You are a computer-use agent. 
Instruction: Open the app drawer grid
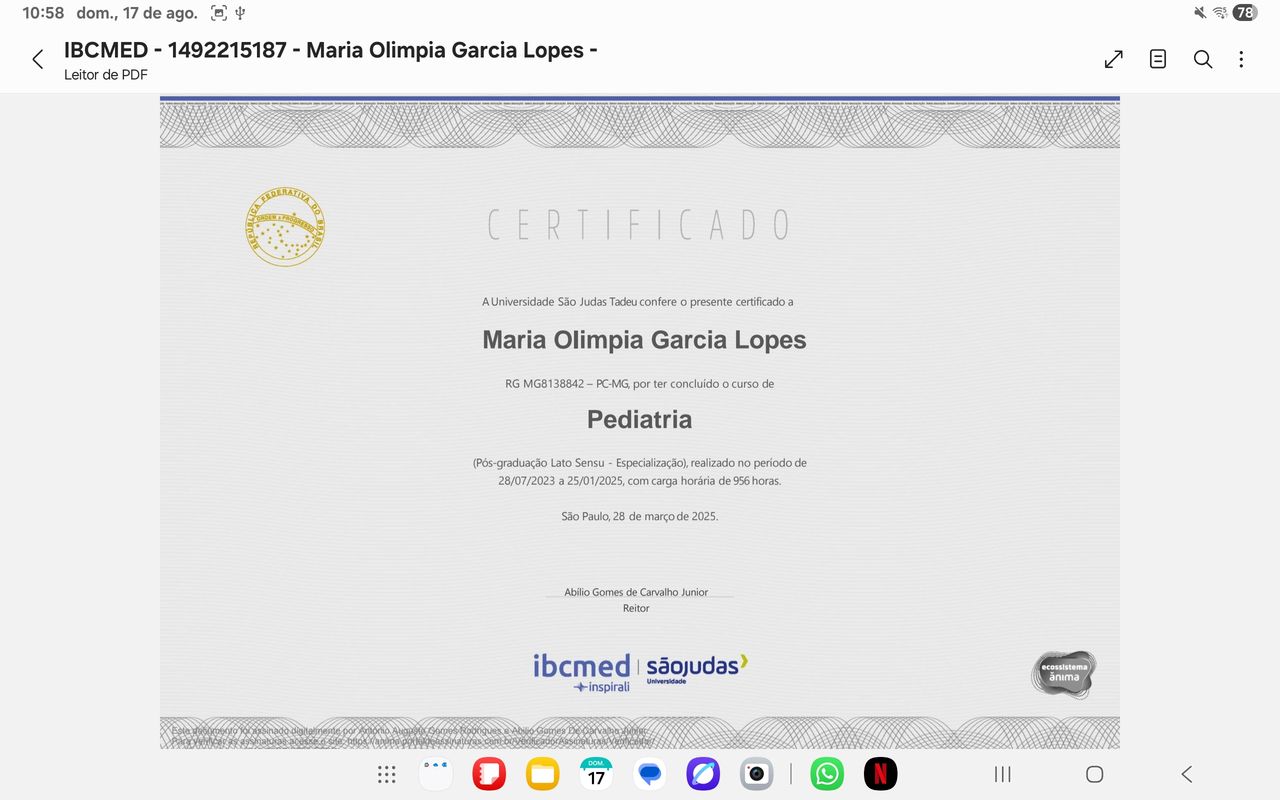pyautogui.click(x=386, y=773)
